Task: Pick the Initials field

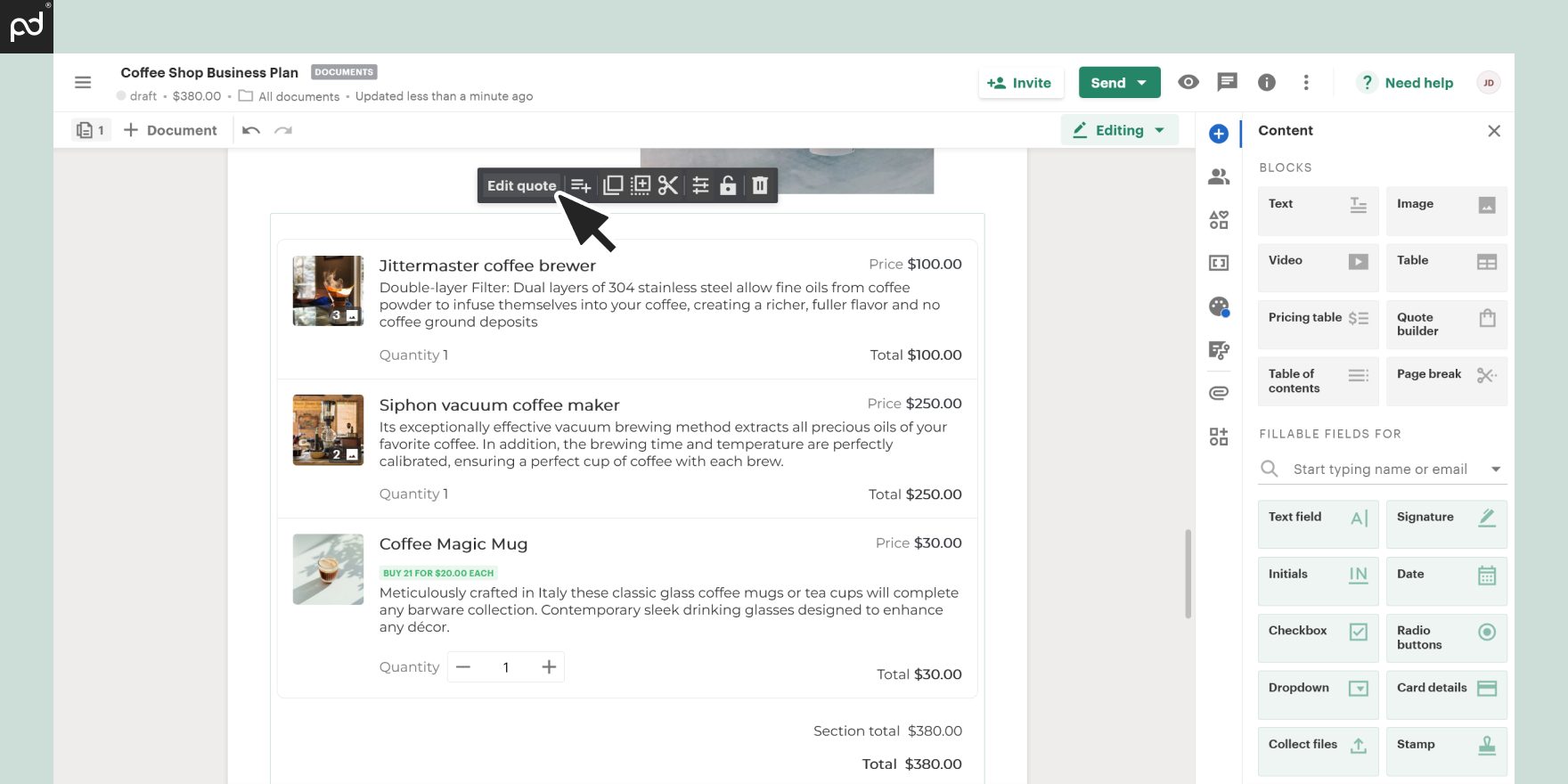Action: [1318, 581]
